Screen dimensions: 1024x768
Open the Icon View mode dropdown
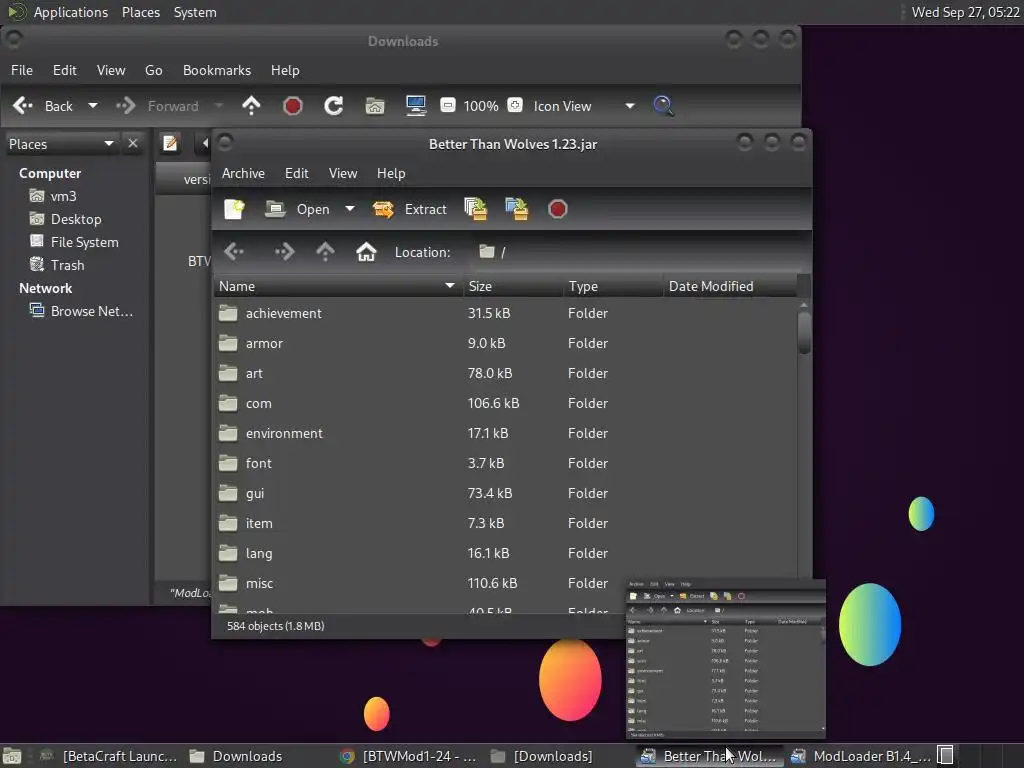click(583, 106)
